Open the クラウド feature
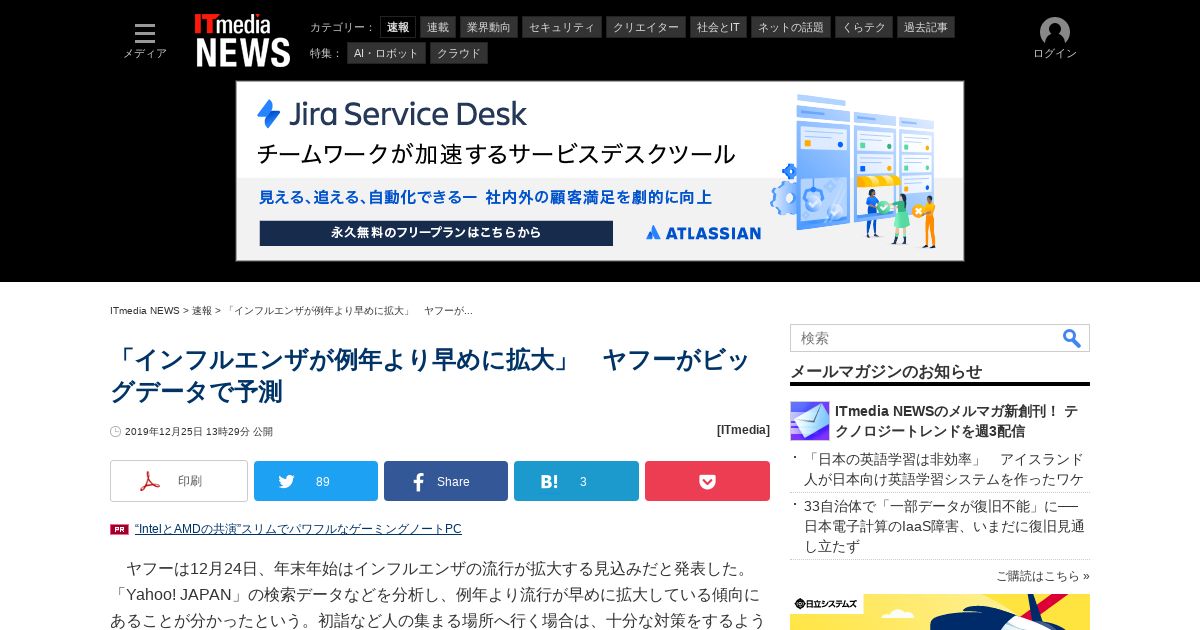Image resolution: width=1200 pixels, height=630 pixels. click(x=459, y=53)
